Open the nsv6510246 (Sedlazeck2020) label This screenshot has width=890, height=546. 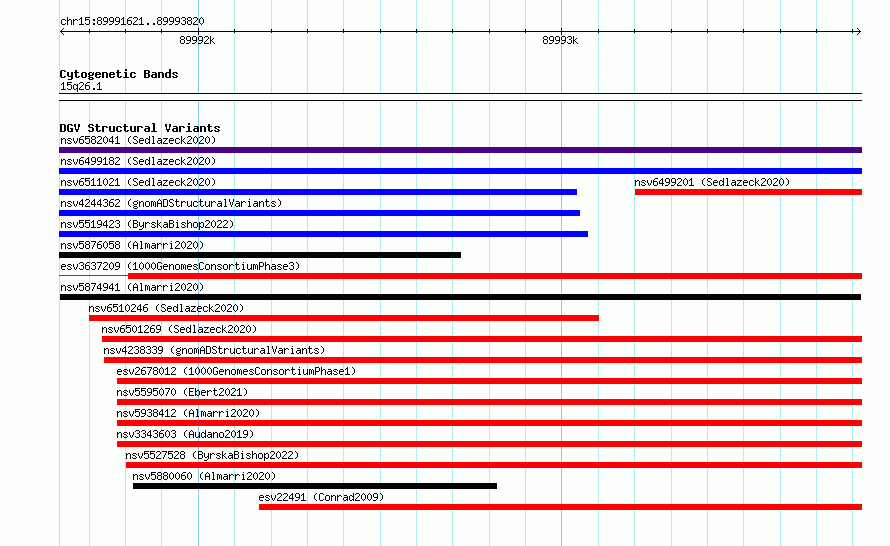[166, 308]
